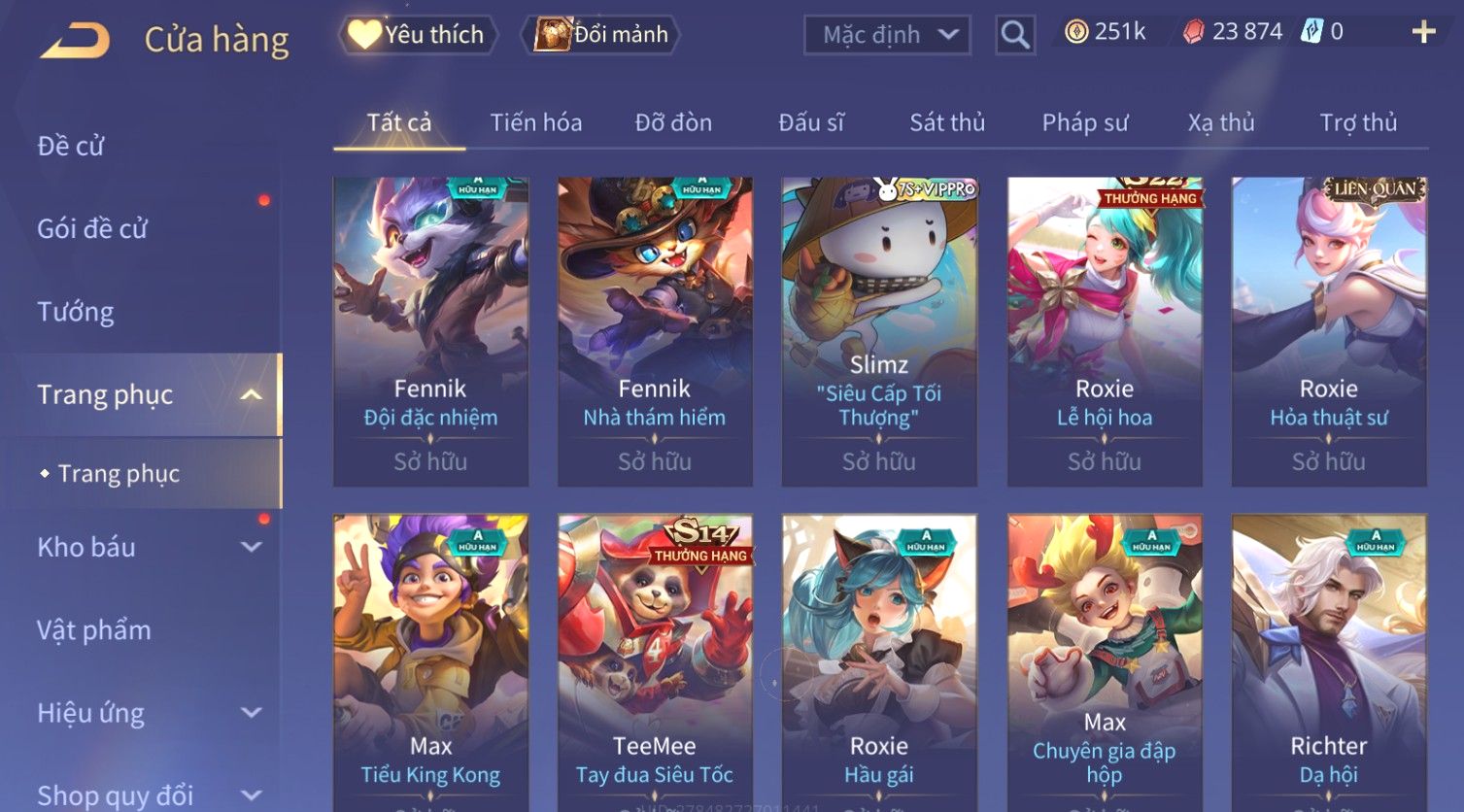Viewport: 1464px width, 812px height.
Task: Expand the Hiệu ứng sidebar section
Action: click(251, 713)
